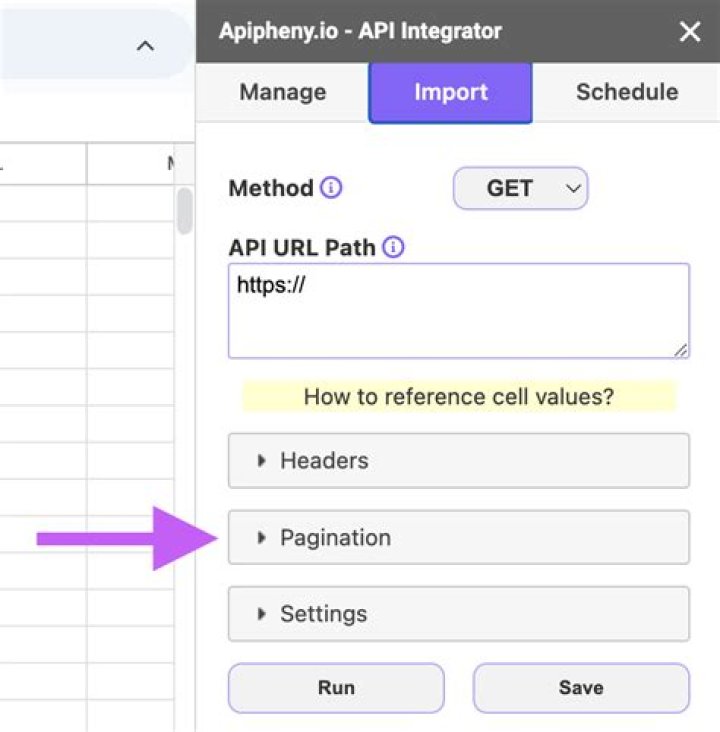Viewport: 720px width, 732px height.
Task: Click the API URL Path info icon
Action: tap(393, 247)
